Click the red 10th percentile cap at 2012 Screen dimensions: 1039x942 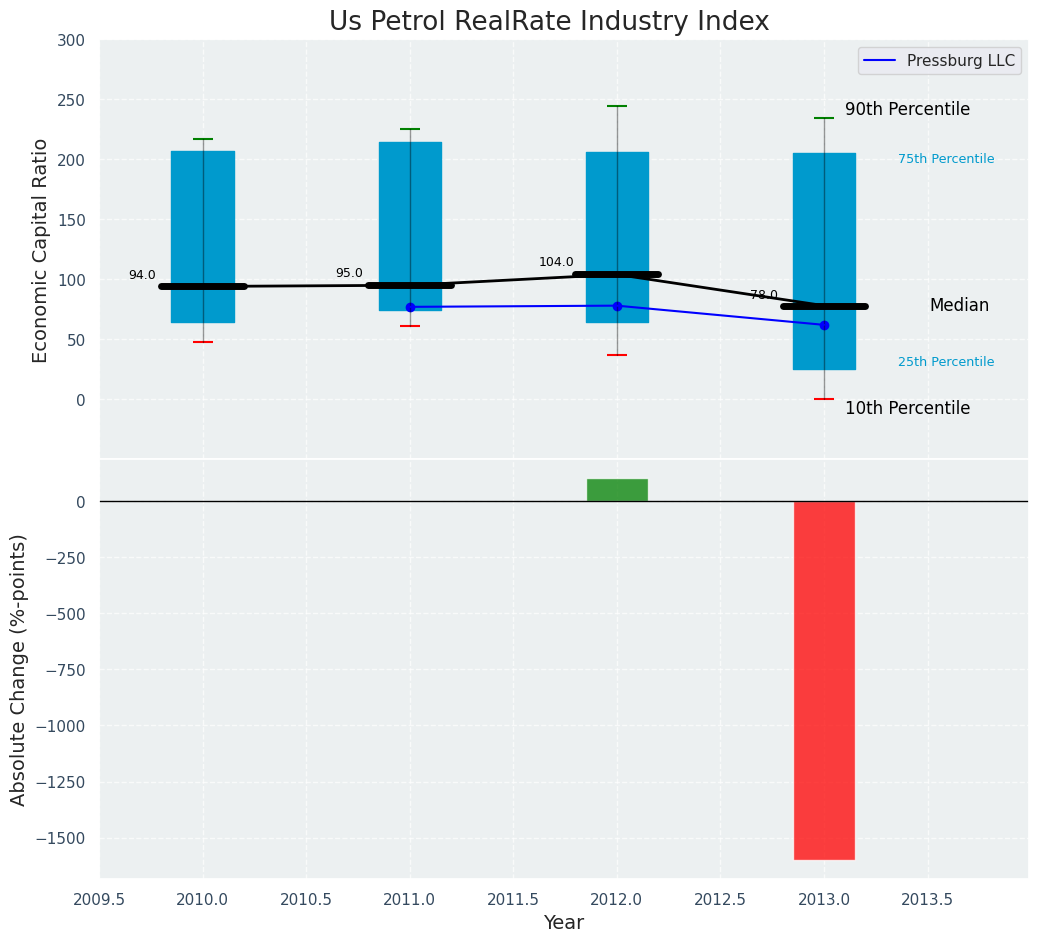coord(617,355)
